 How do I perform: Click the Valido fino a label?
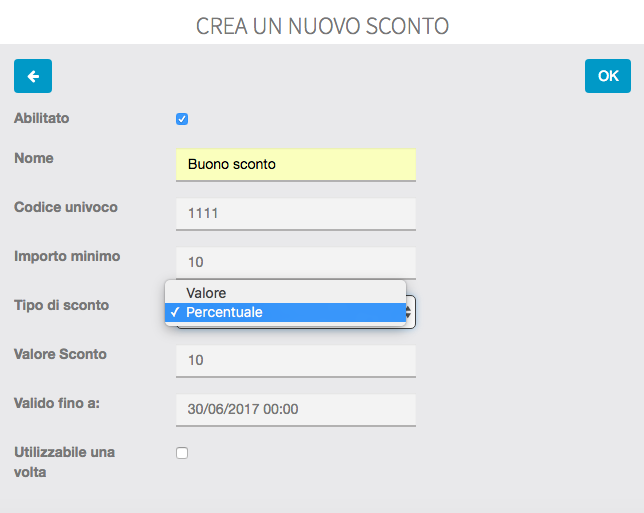coord(57,403)
